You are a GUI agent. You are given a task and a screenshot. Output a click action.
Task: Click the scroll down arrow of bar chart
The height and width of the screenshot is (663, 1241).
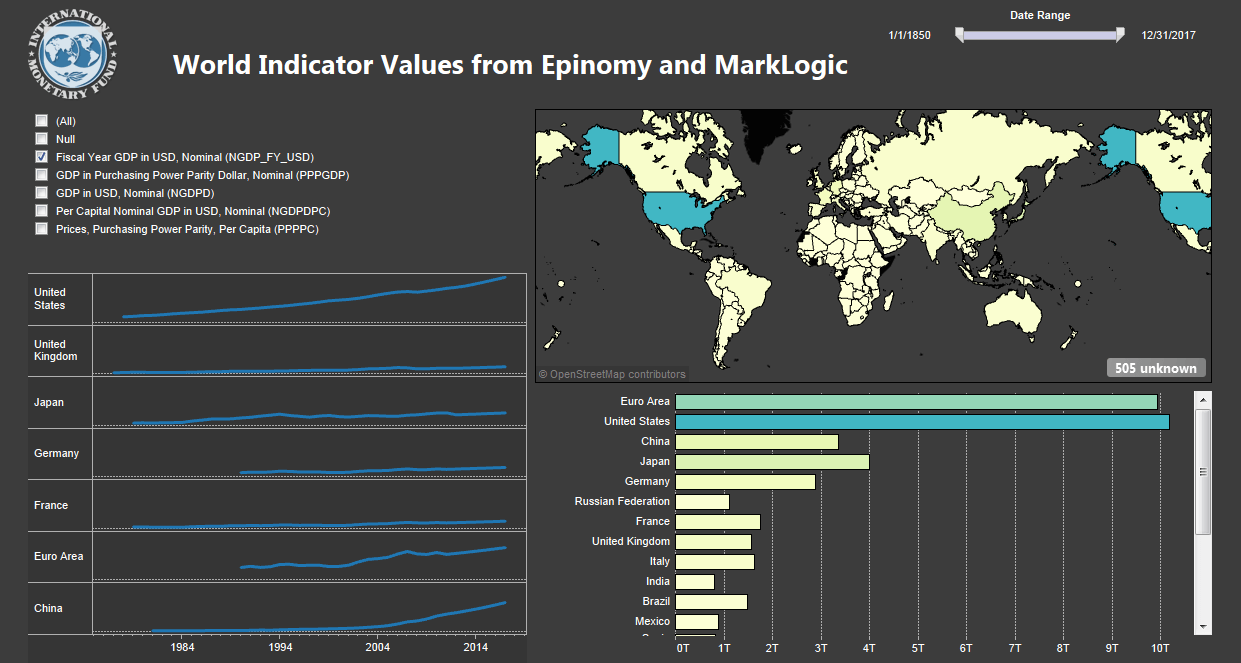[x=1203, y=624]
